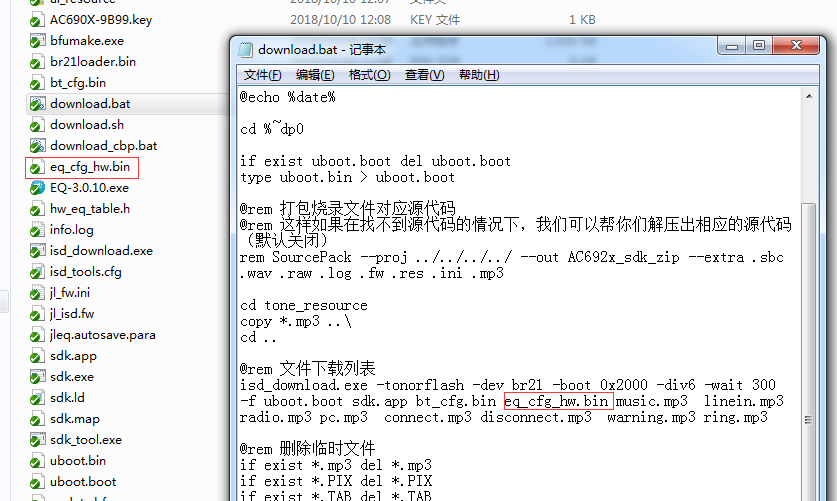Select the br21loader.bin file name
Screen dimensions: 837x501
pos(93,62)
